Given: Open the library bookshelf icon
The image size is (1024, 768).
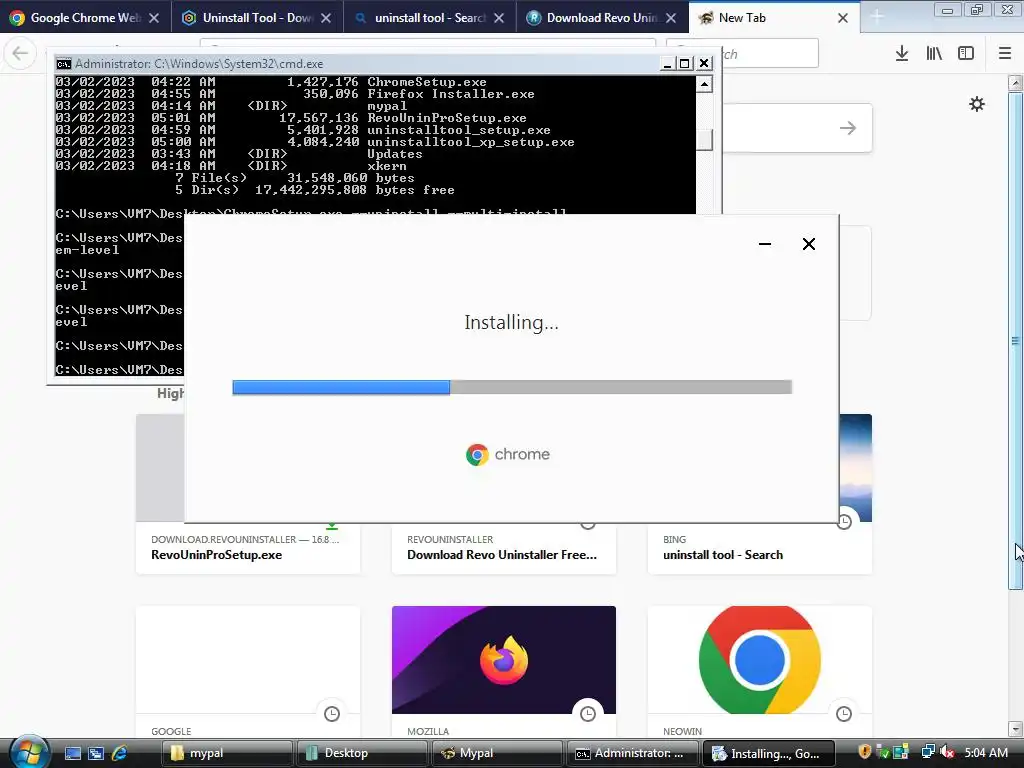Looking at the screenshot, I should (x=934, y=54).
